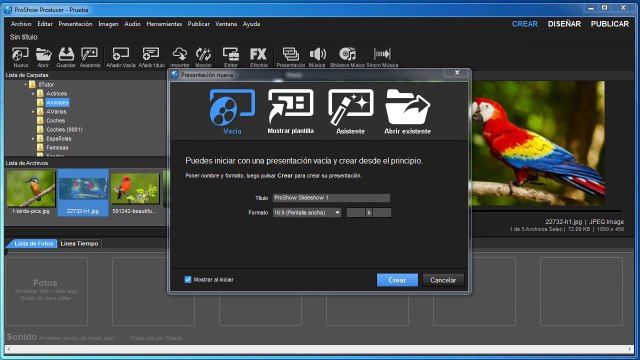Expand the Españolas folder node
Screen dimensions: 640x360
coord(33,138)
